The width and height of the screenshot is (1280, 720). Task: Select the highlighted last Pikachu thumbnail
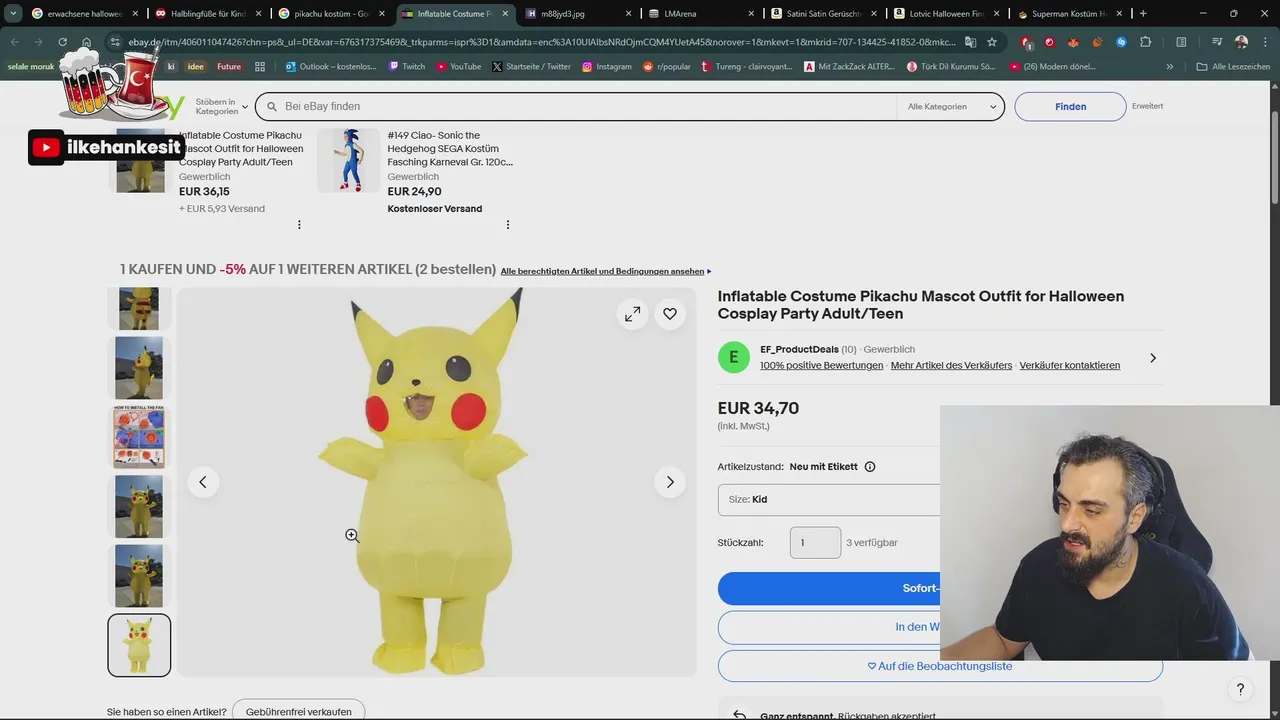tap(139, 645)
